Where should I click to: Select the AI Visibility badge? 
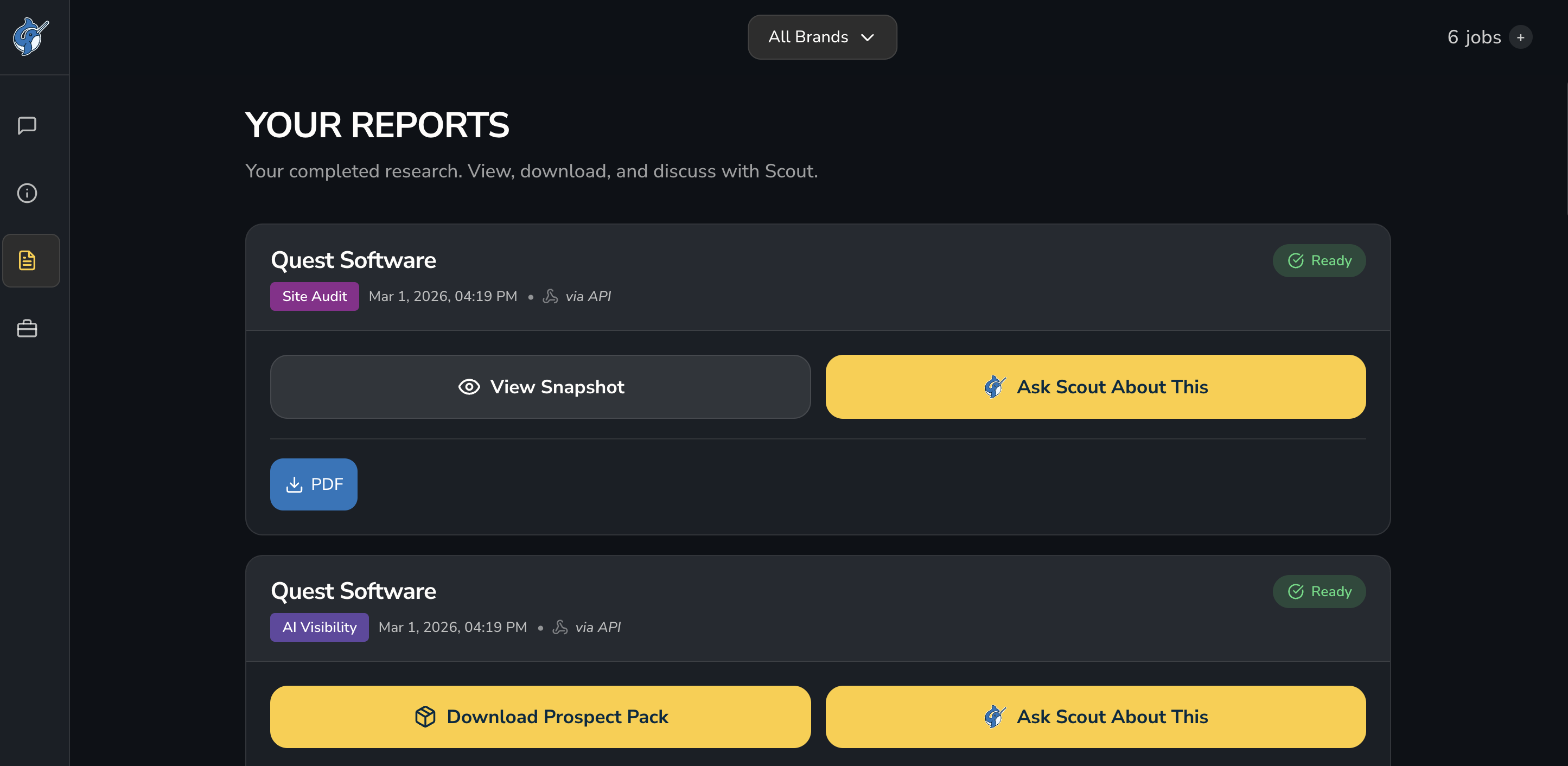319,627
